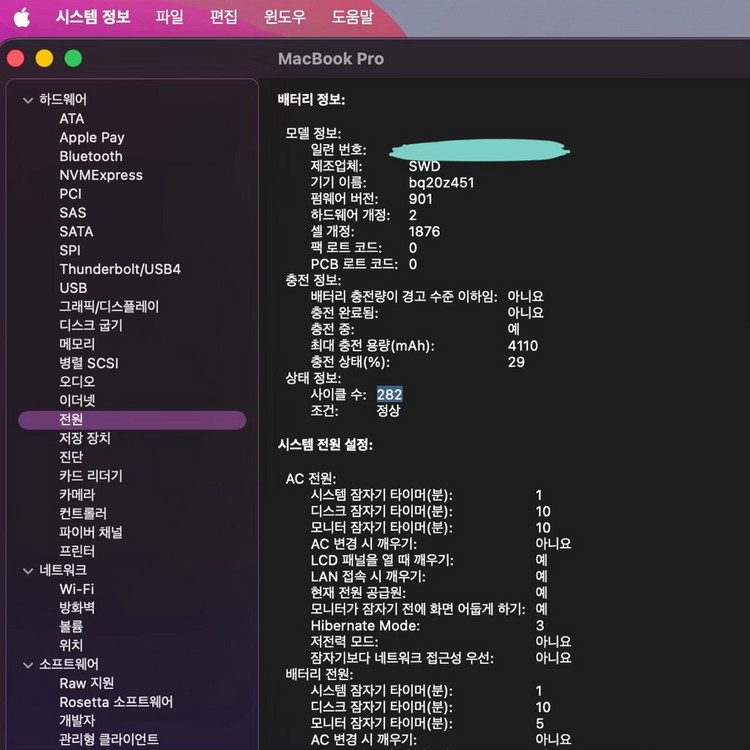
Task: Select NVMExpress in the sidebar
Action: [x=101, y=175]
